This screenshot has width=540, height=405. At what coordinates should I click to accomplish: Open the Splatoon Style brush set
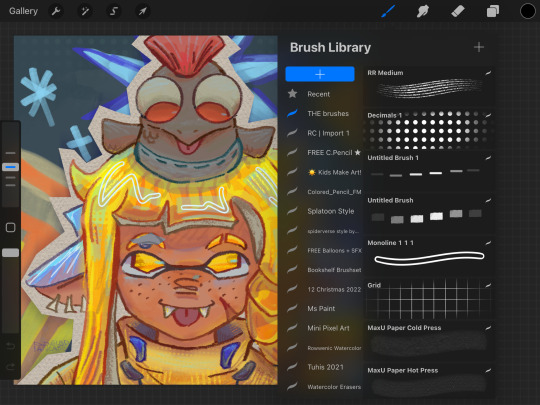(324, 211)
